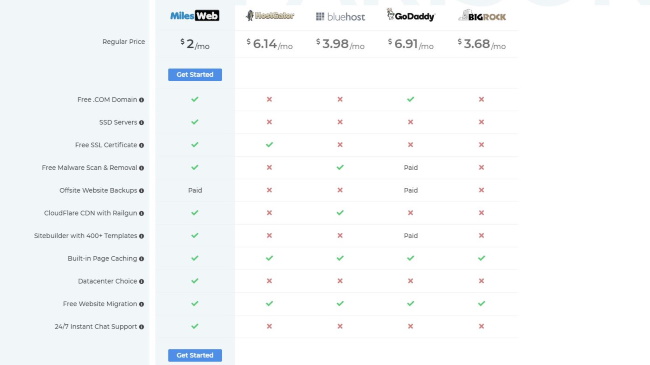Open info icon beside SSD Servers
Screen dimensions: 650x365
tap(141, 123)
